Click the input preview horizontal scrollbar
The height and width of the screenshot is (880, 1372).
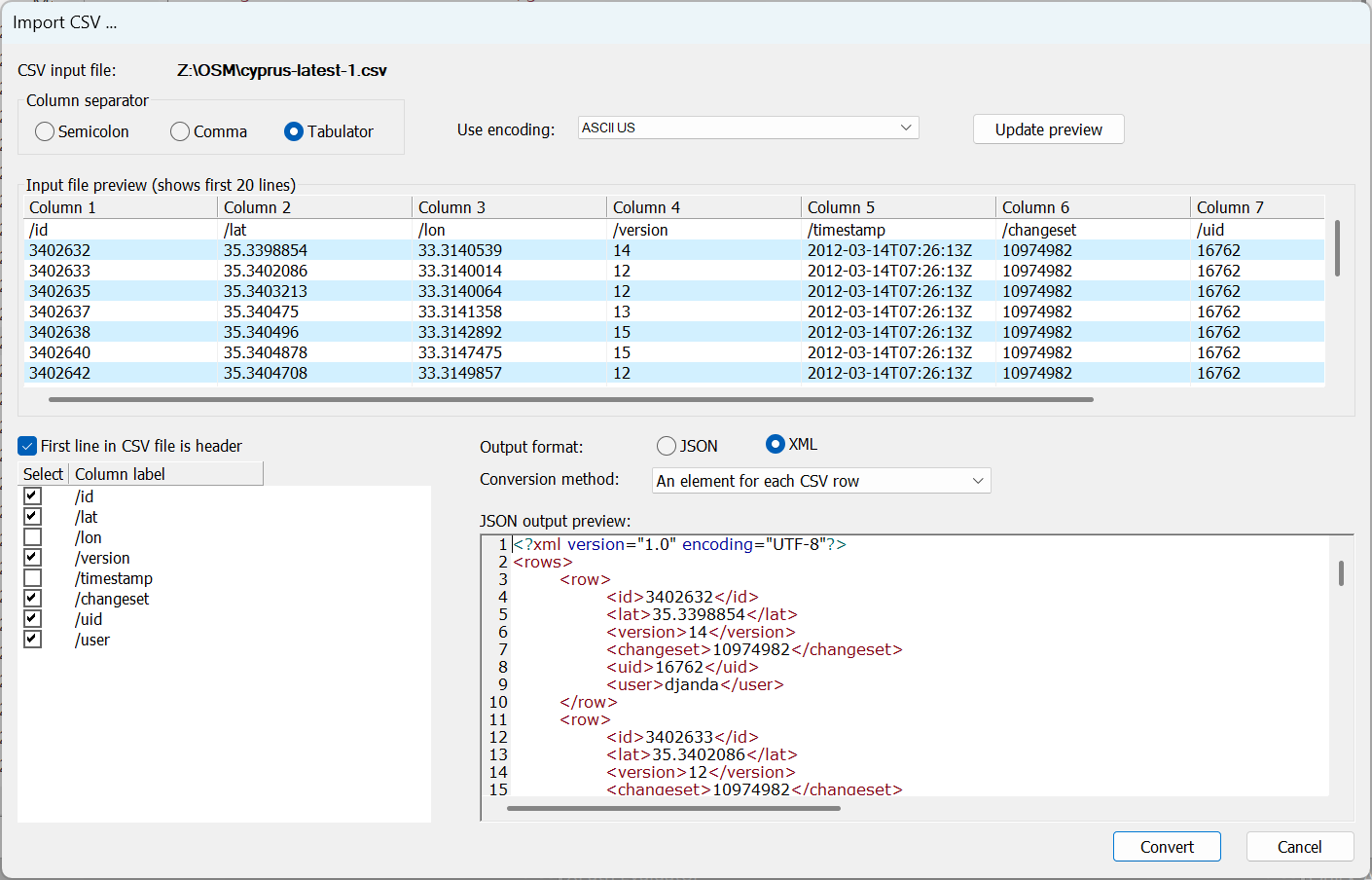click(x=571, y=399)
